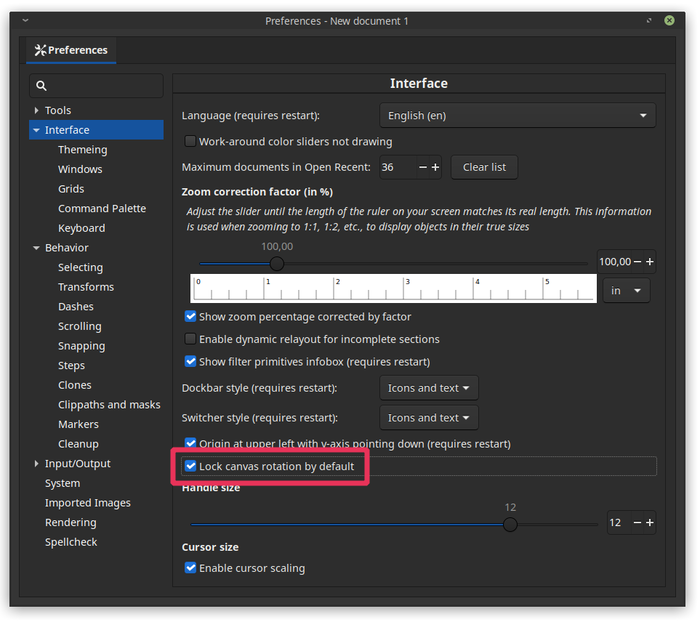The width and height of the screenshot is (700, 622).
Task: Click the Handle size slider knob
Action: click(x=510, y=524)
